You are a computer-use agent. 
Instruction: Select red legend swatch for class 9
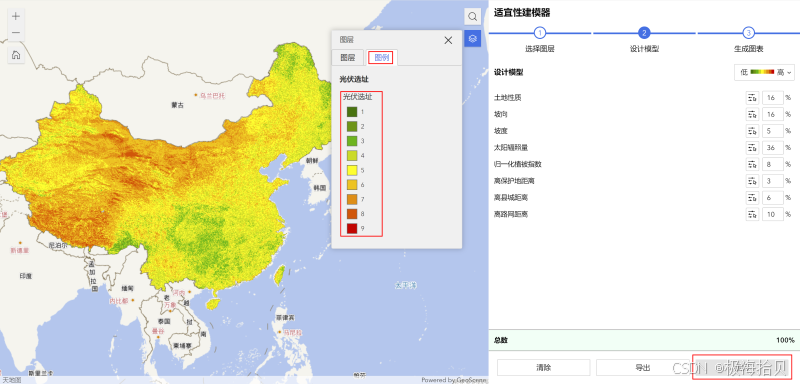click(352, 228)
